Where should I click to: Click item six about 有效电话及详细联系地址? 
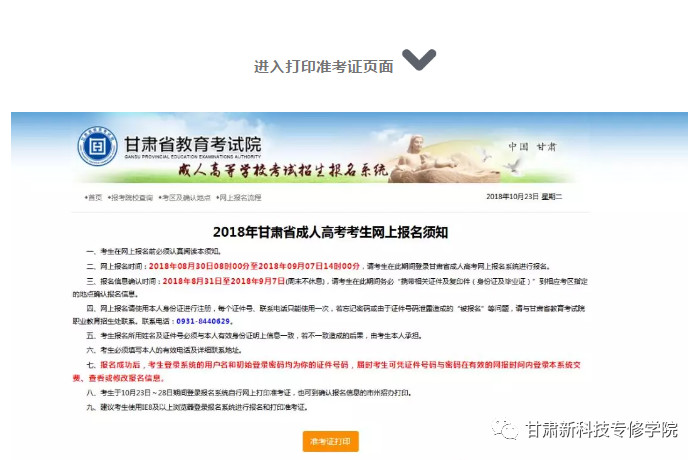click(165, 350)
